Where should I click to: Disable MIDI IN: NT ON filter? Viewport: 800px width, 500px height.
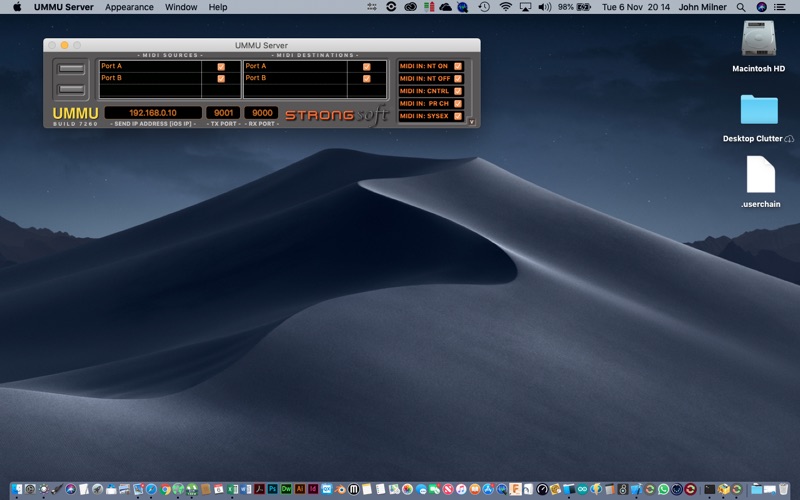point(458,66)
